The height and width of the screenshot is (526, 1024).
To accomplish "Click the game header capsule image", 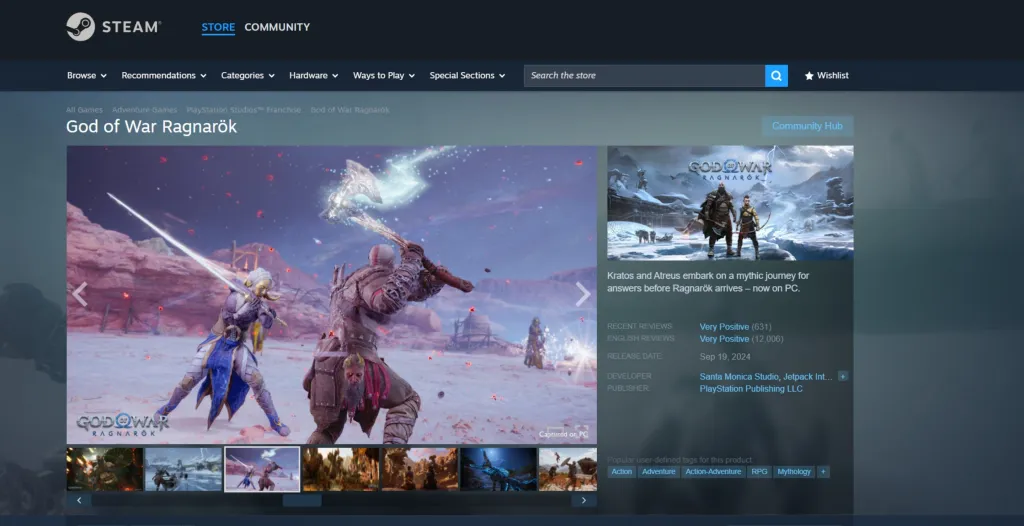I will (730, 203).
